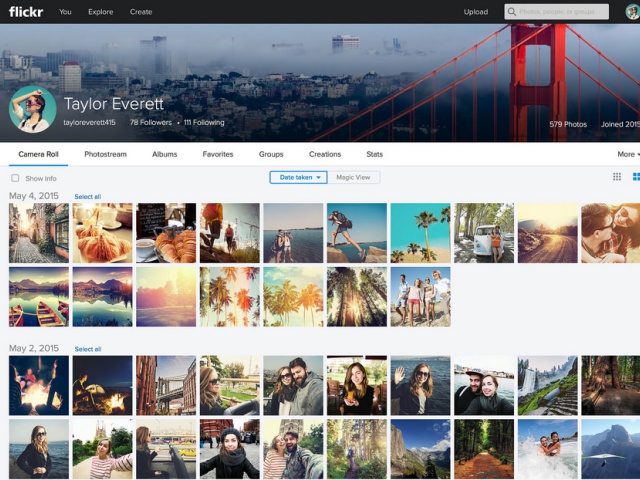640x480 pixels.
Task: Expand the Date taken dropdown
Action: pyautogui.click(x=298, y=177)
